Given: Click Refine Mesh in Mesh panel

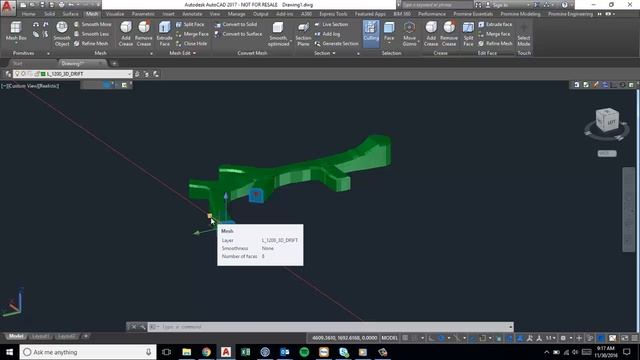Looking at the screenshot, I should pyautogui.click(x=91, y=43).
